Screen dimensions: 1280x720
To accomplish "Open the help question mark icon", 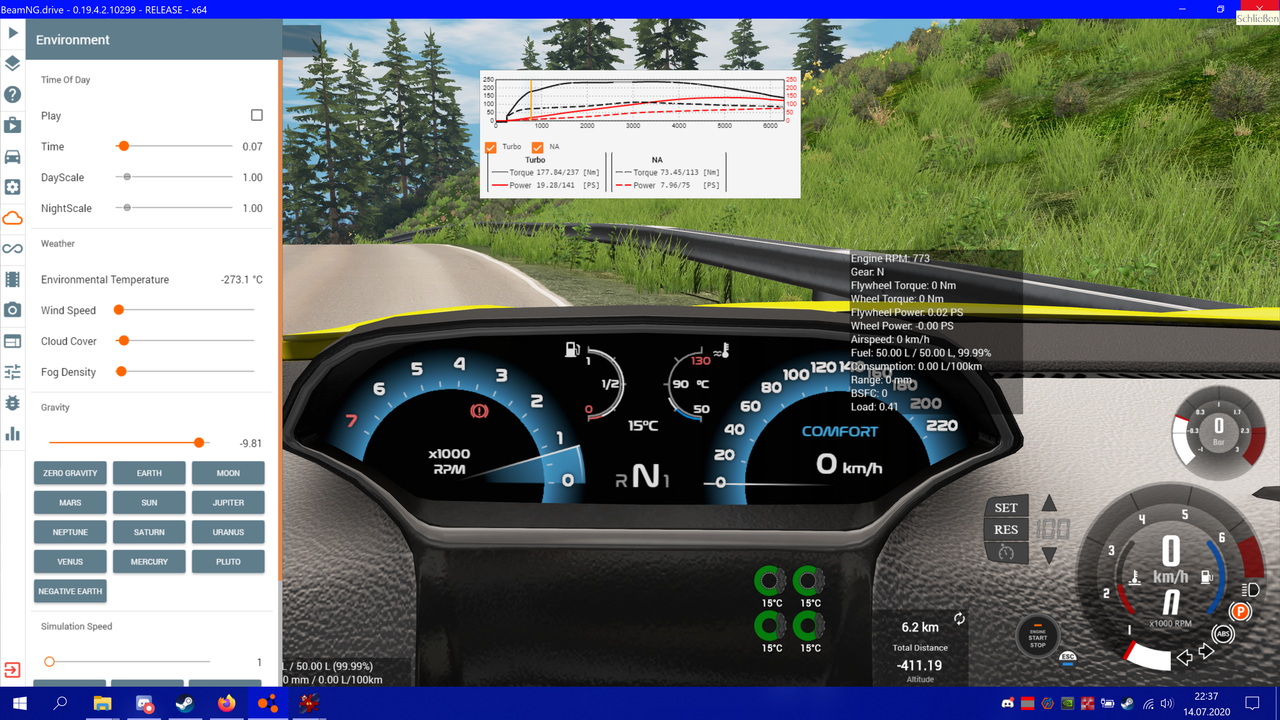I will [x=13, y=95].
